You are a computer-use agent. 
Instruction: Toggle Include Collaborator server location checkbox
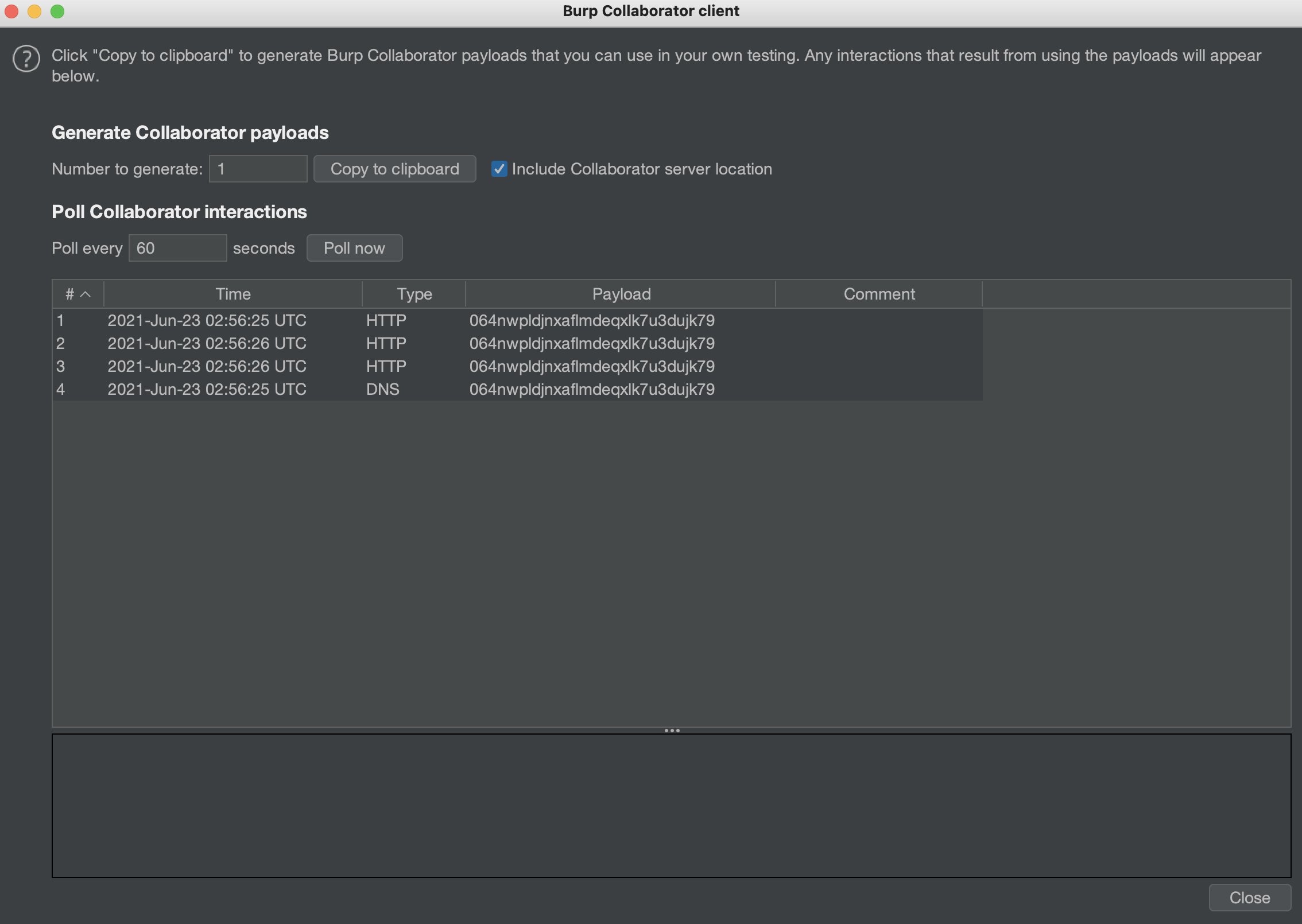pyautogui.click(x=499, y=169)
